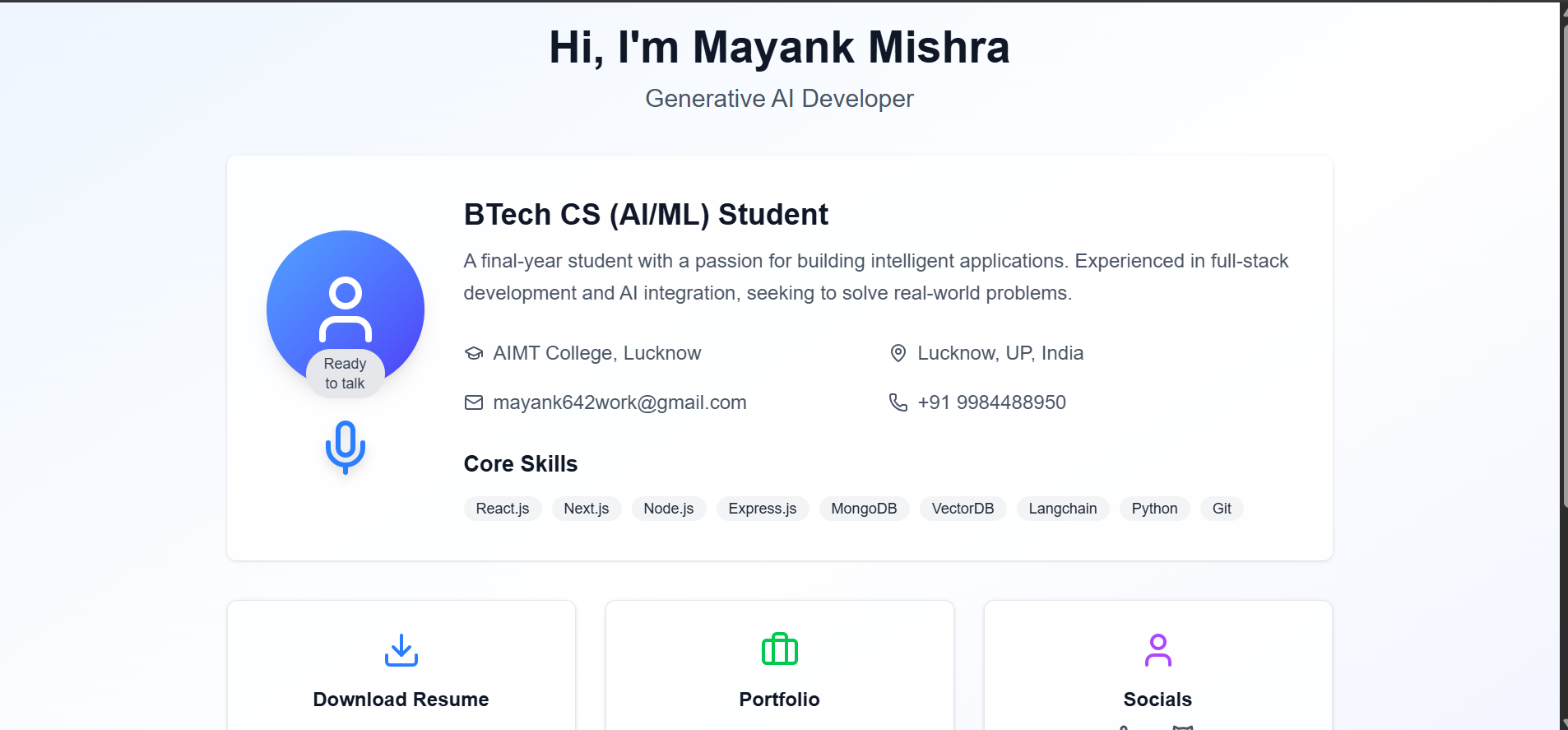Click the graduation cap college icon
The height and width of the screenshot is (730, 1568).
[x=474, y=353]
